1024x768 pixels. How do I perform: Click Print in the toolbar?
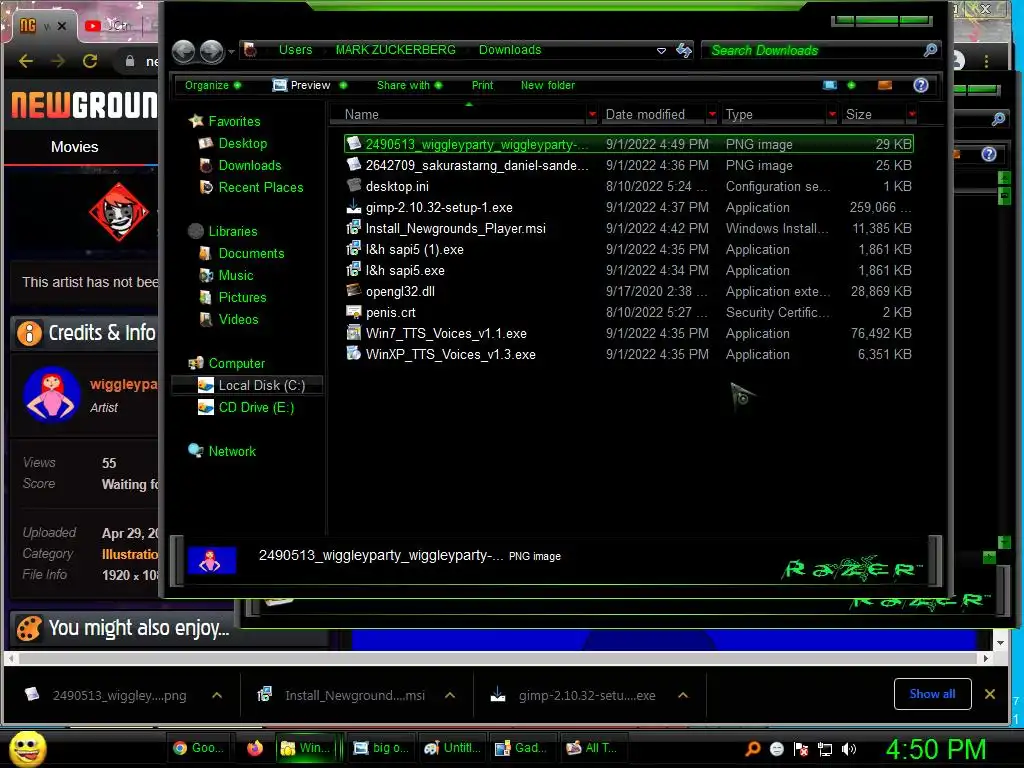tap(482, 85)
